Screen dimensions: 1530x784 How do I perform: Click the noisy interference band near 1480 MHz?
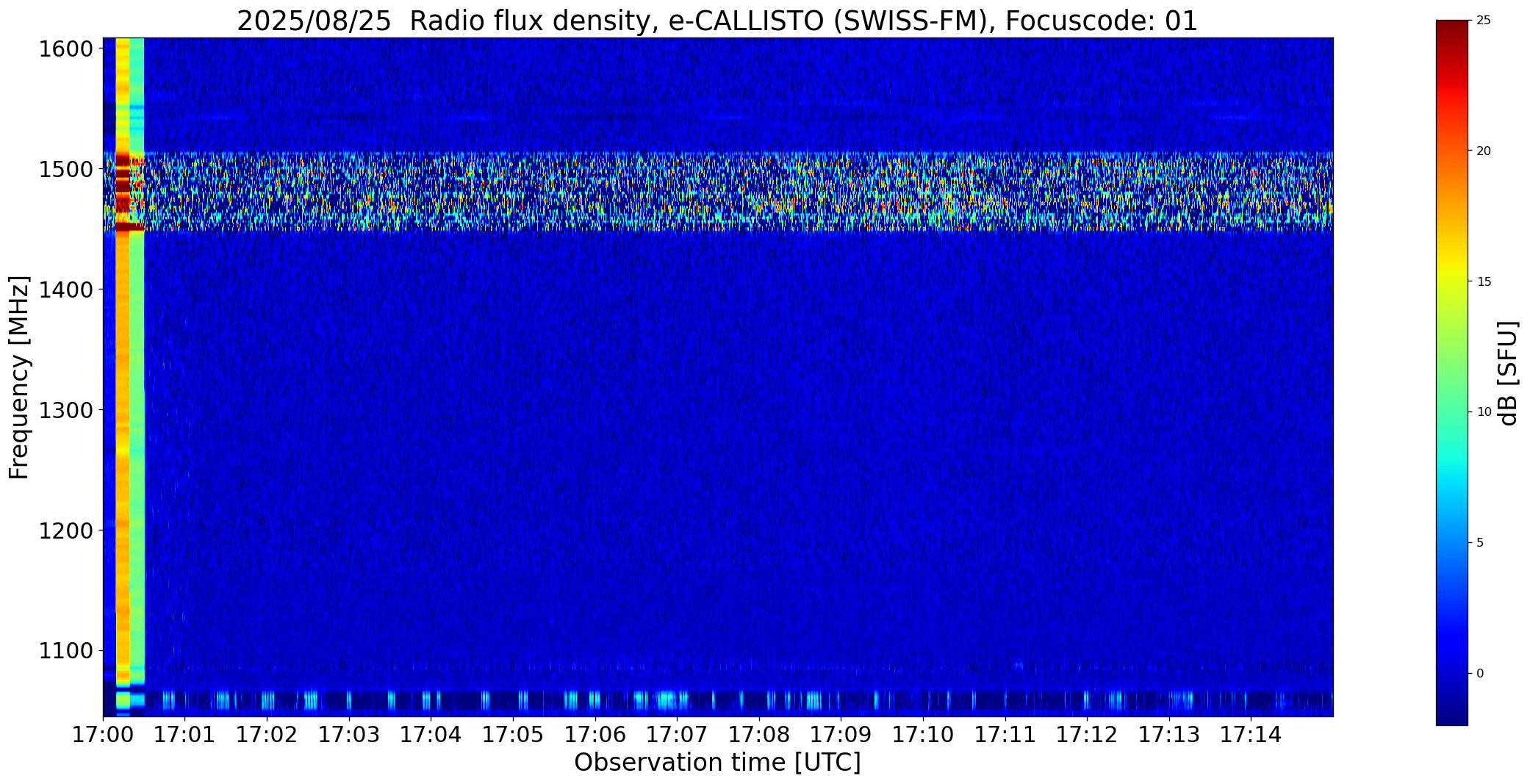718,192
